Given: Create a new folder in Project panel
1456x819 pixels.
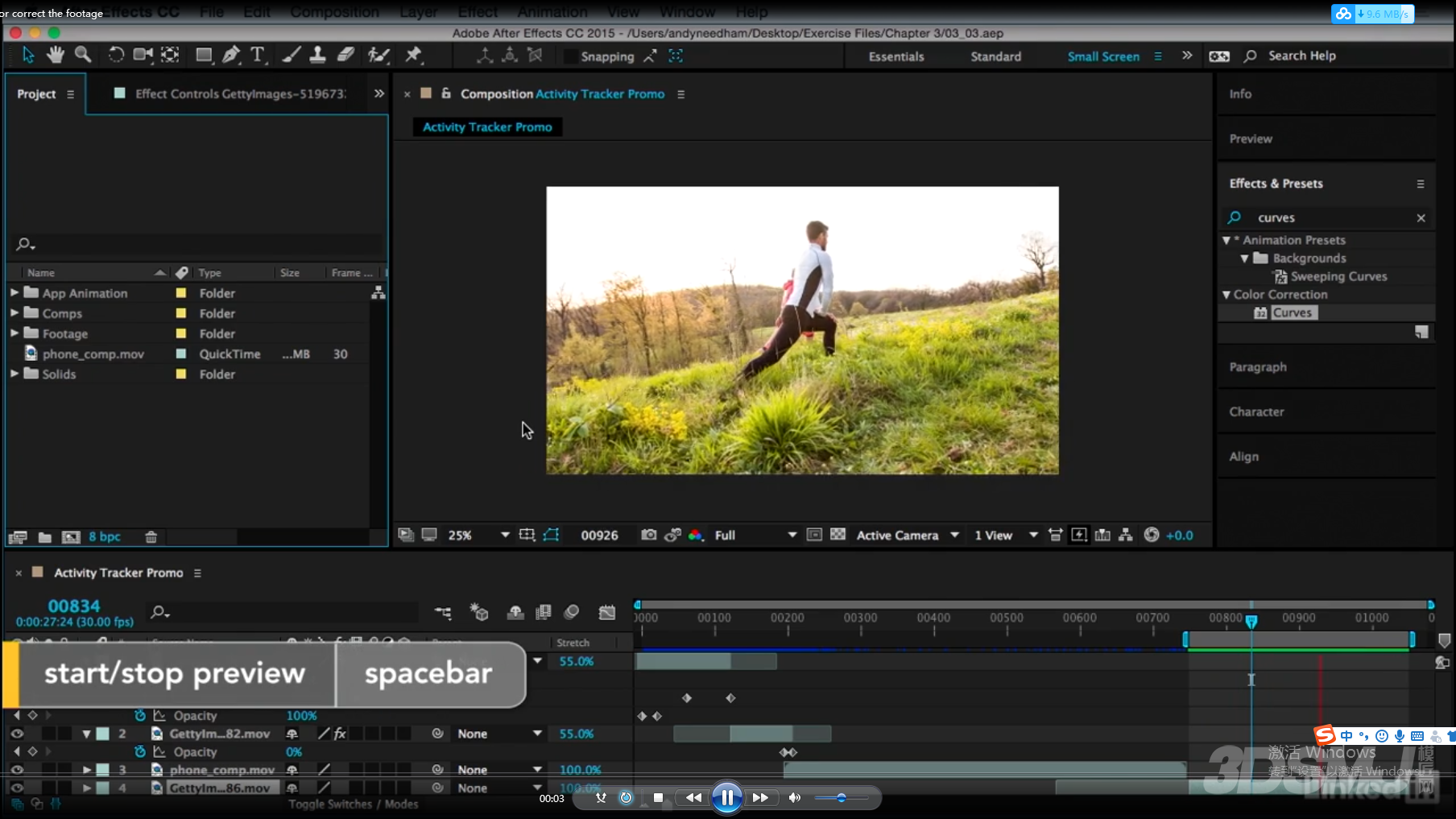Looking at the screenshot, I should click(x=45, y=537).
